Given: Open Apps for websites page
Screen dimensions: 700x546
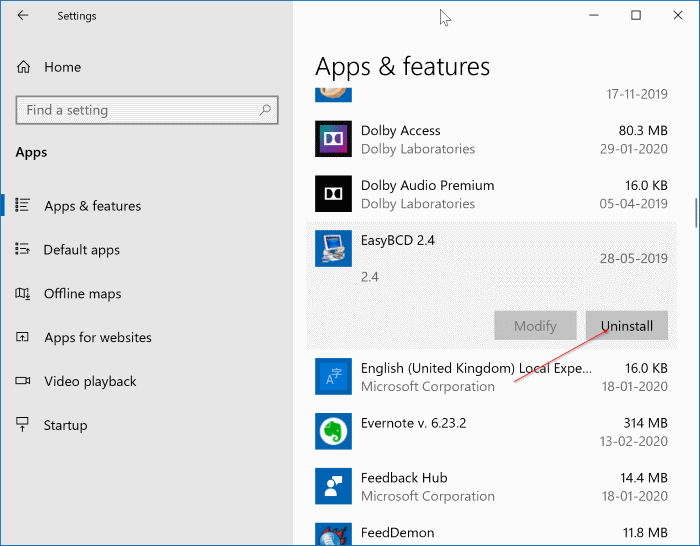Looking at the screenshot, I should coord(98,337).
